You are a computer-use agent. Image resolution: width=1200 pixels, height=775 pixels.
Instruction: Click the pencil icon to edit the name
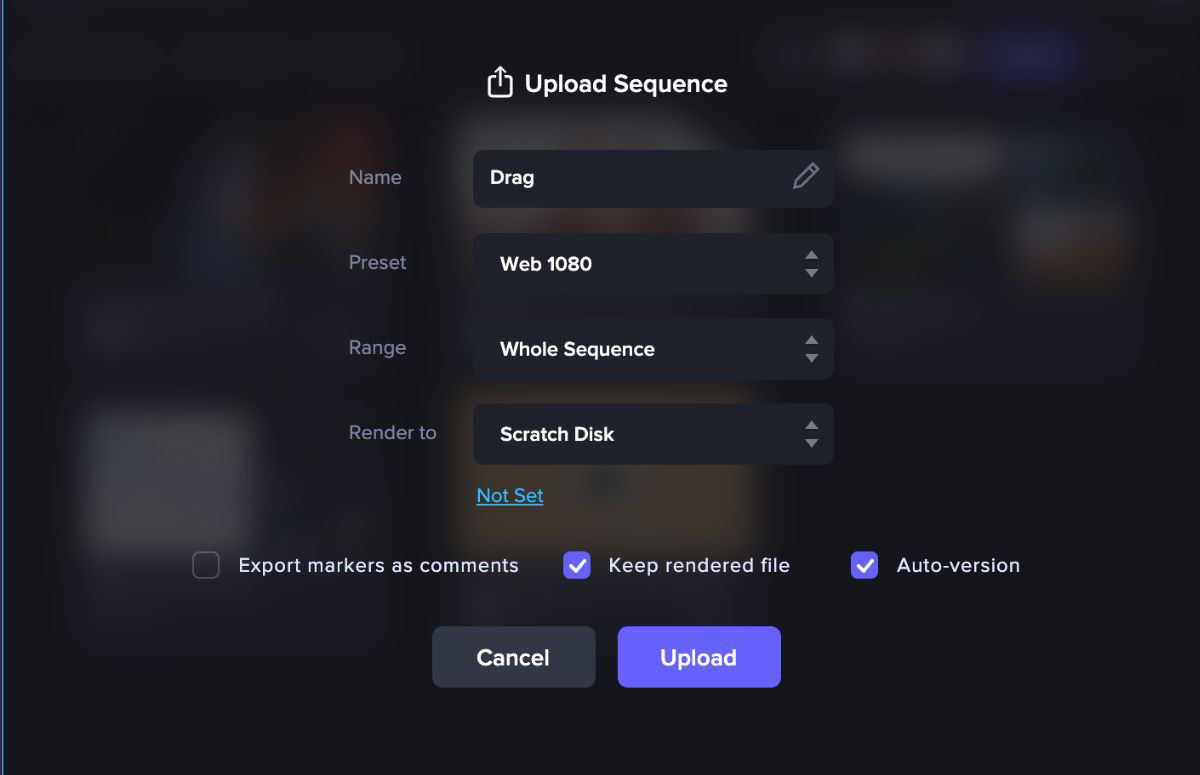tap(806, 177)
